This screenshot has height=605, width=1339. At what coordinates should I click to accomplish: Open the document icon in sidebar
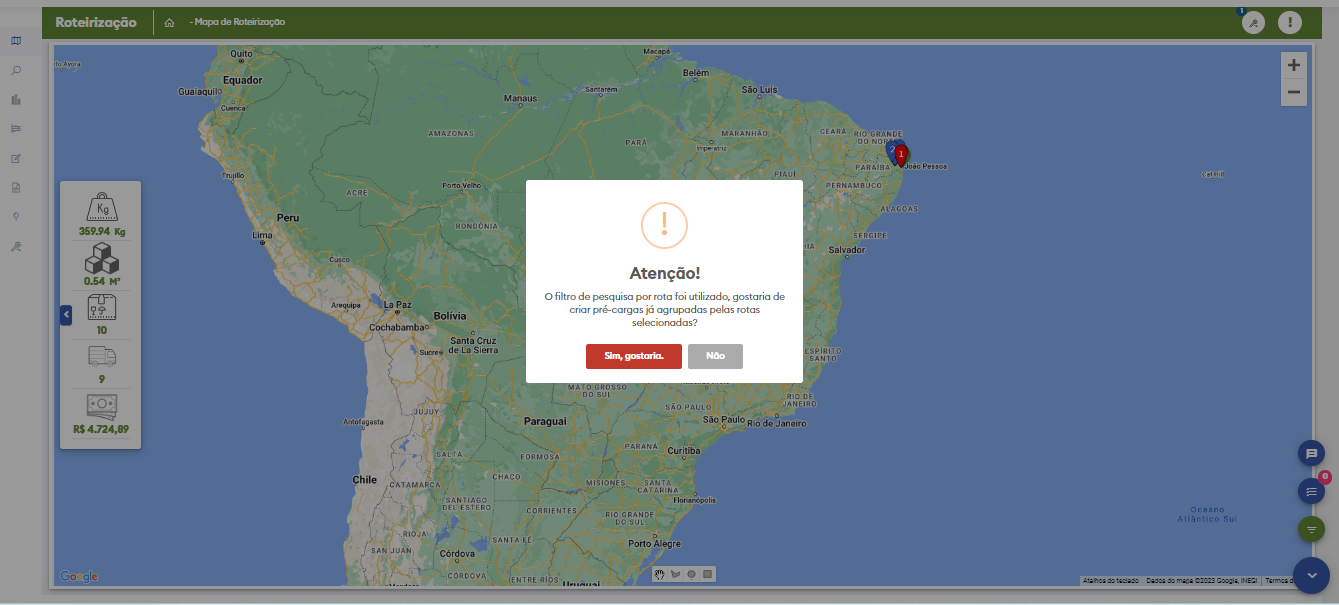coord(16,187)
